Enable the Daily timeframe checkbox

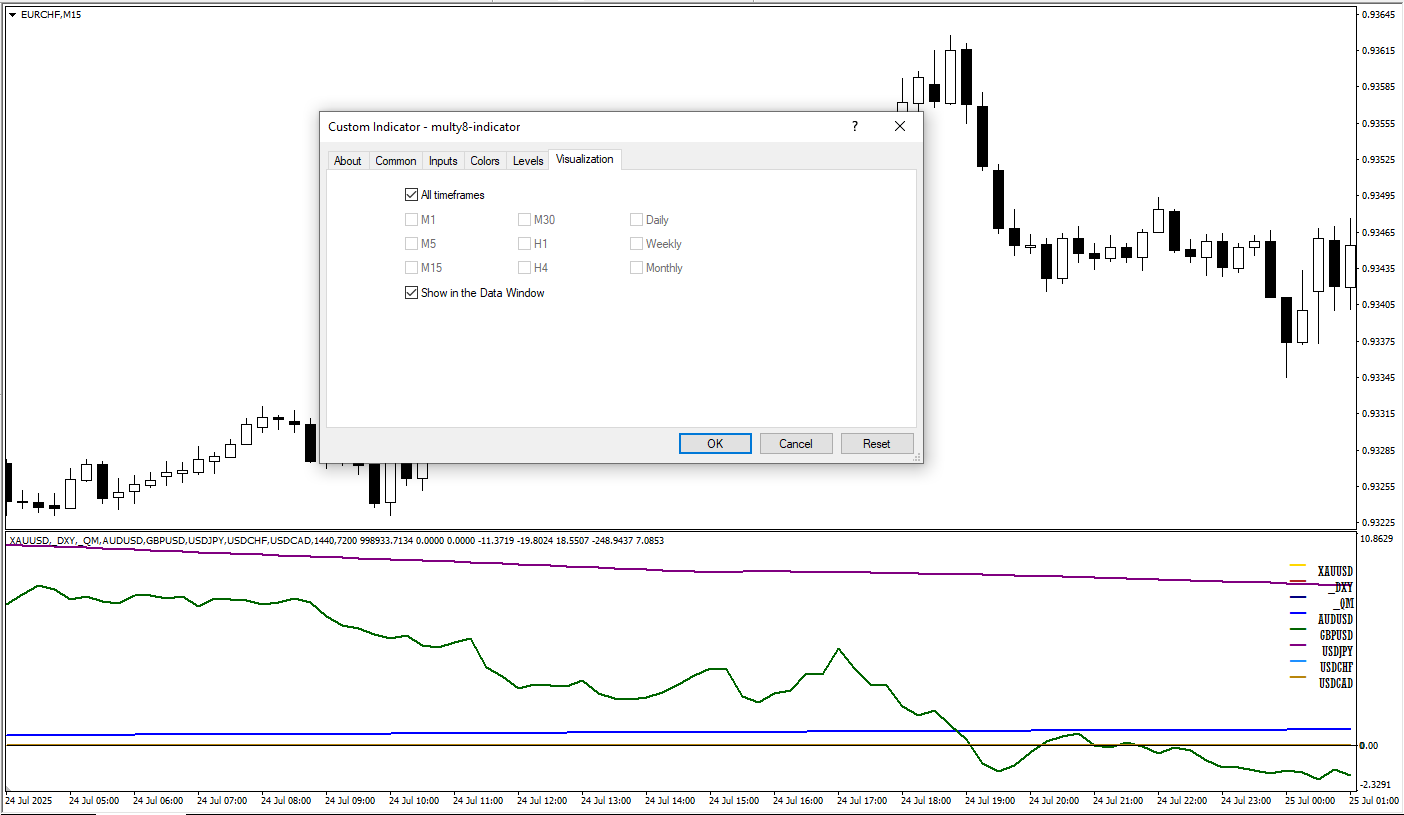pos(636,220)
